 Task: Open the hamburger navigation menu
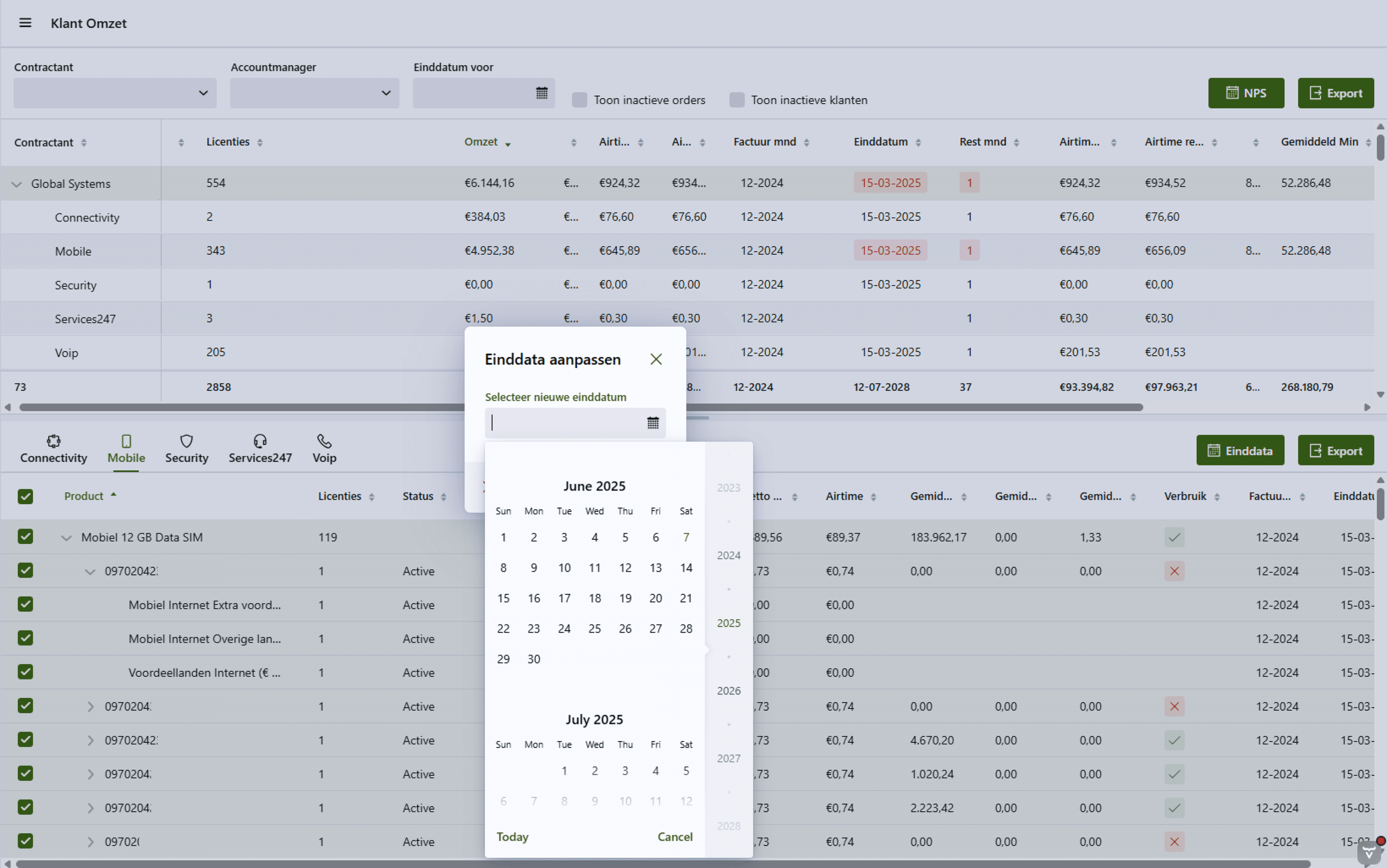click(x=25, y=23)
